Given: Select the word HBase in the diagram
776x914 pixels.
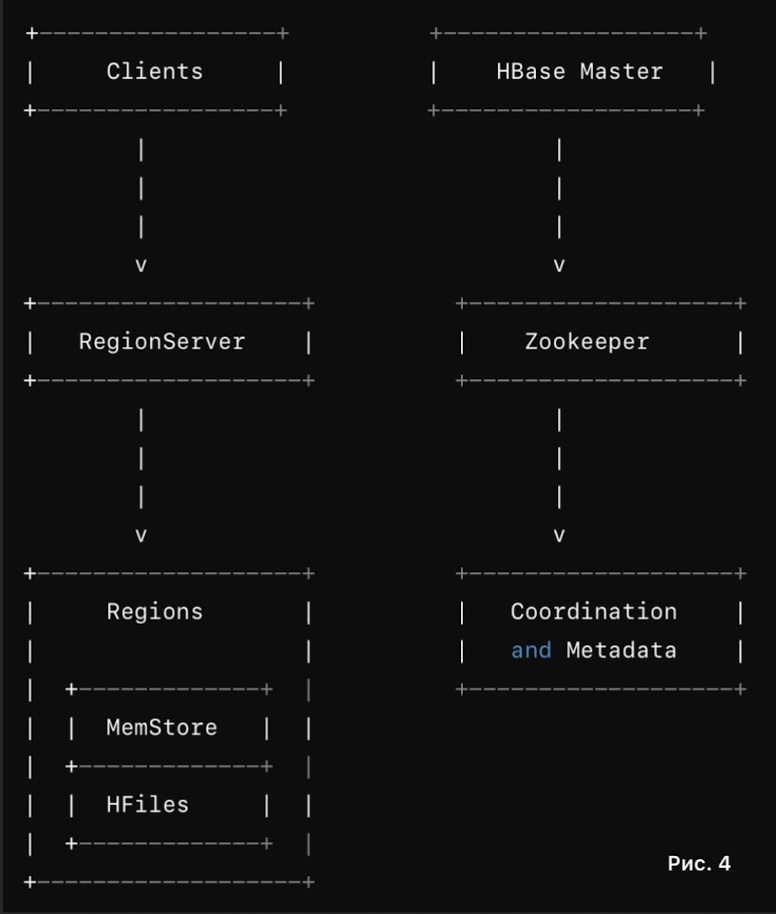Looking at the screenshot, I should click(x=530, y=71).
